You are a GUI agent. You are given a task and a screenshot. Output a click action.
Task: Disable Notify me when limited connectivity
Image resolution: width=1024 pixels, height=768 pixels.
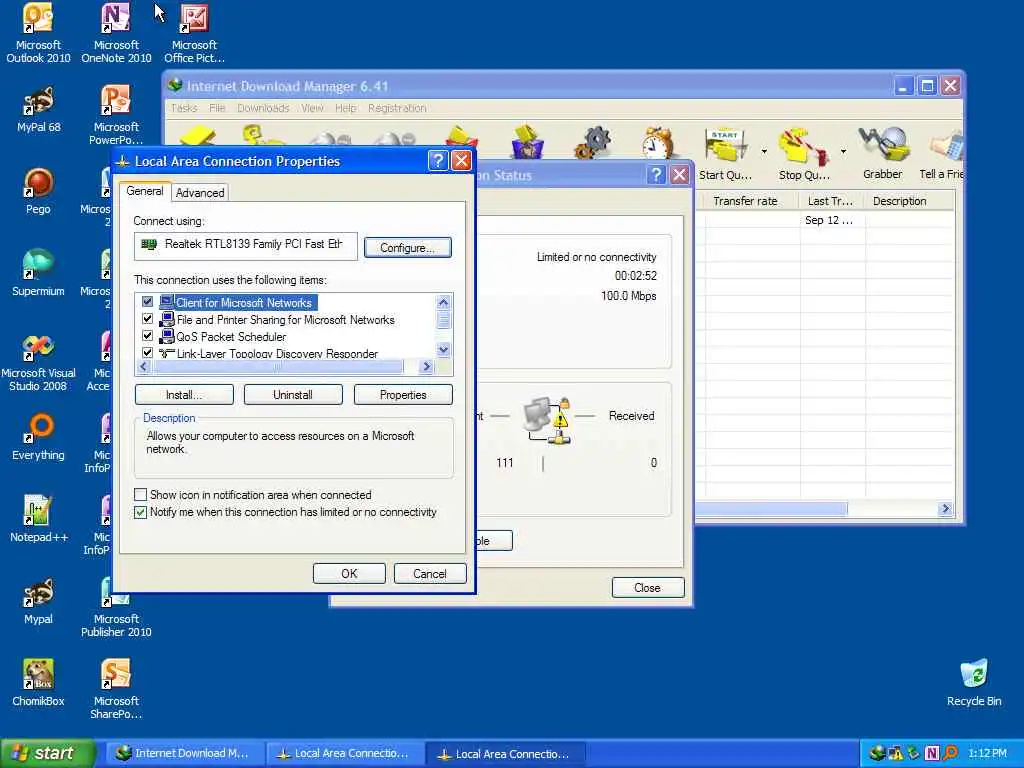[x=140, y=512]
